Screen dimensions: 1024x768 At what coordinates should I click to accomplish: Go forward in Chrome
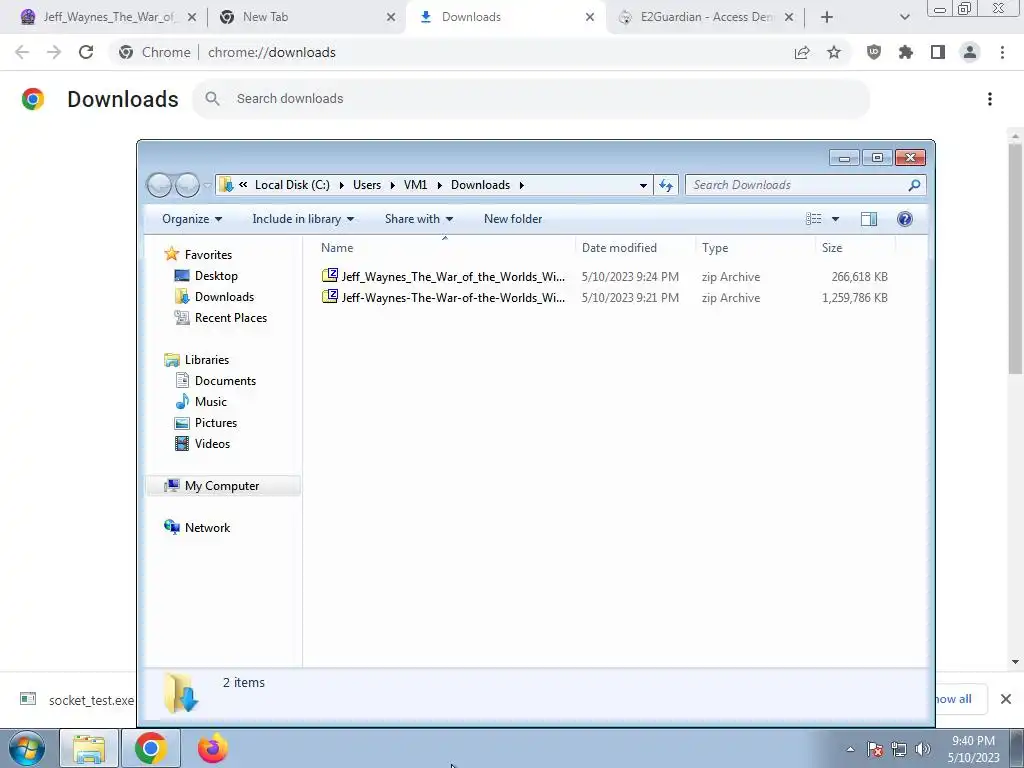pos(54,52)
